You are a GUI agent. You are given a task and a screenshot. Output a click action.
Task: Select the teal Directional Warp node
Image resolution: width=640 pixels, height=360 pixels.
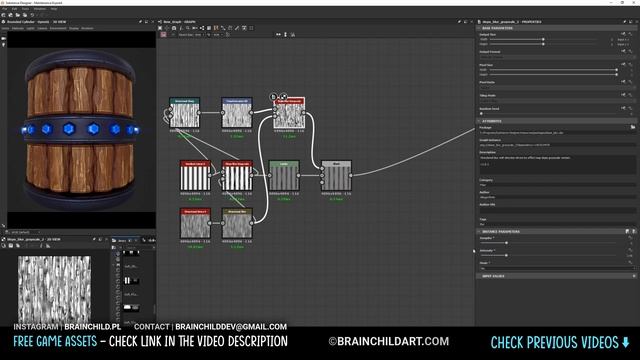[184, 113]
